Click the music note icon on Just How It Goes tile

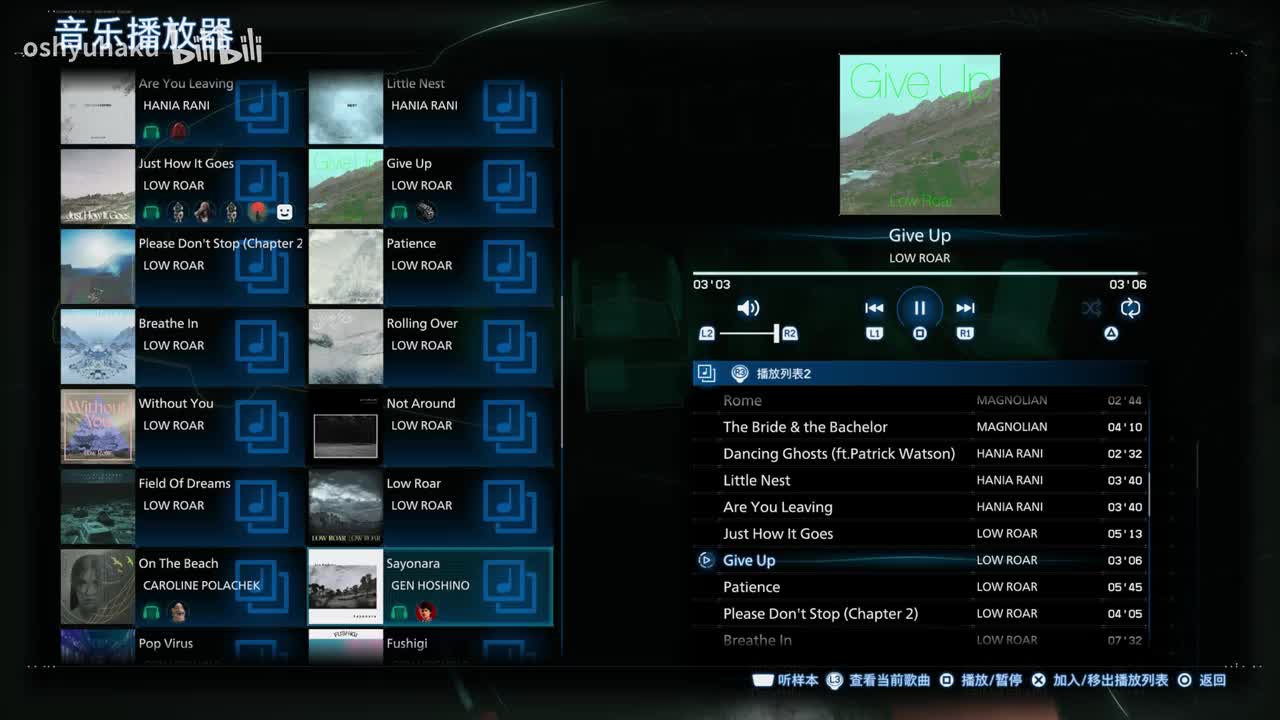point(261,188)
